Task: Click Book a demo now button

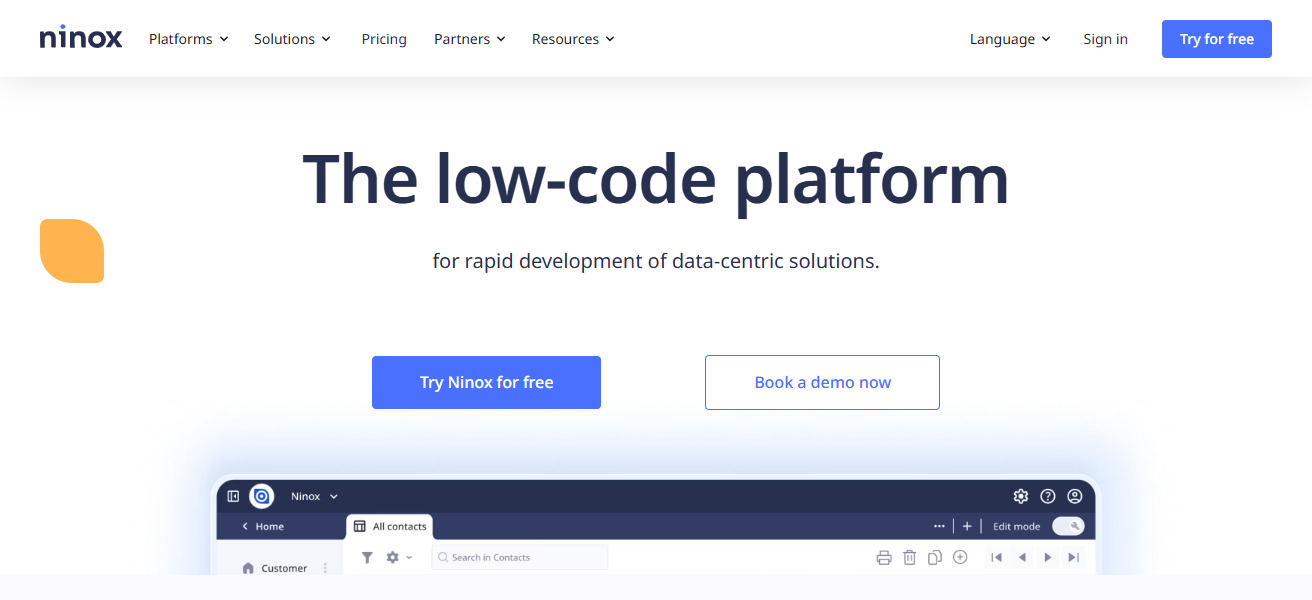Action: [x=822, y=382]
